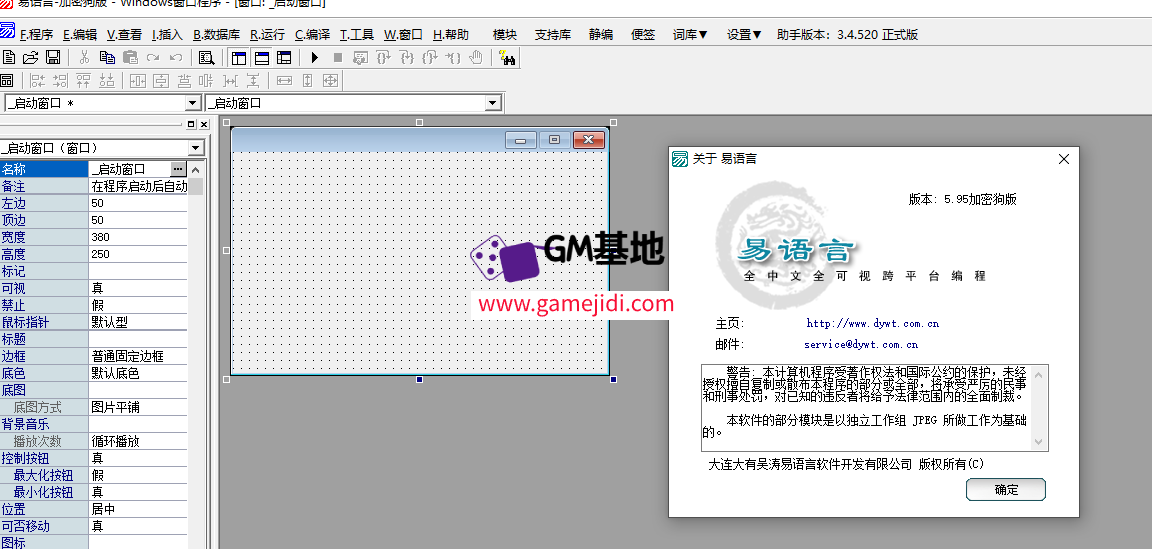
Task: Click the make same width icon
Action: coord(284,80)
